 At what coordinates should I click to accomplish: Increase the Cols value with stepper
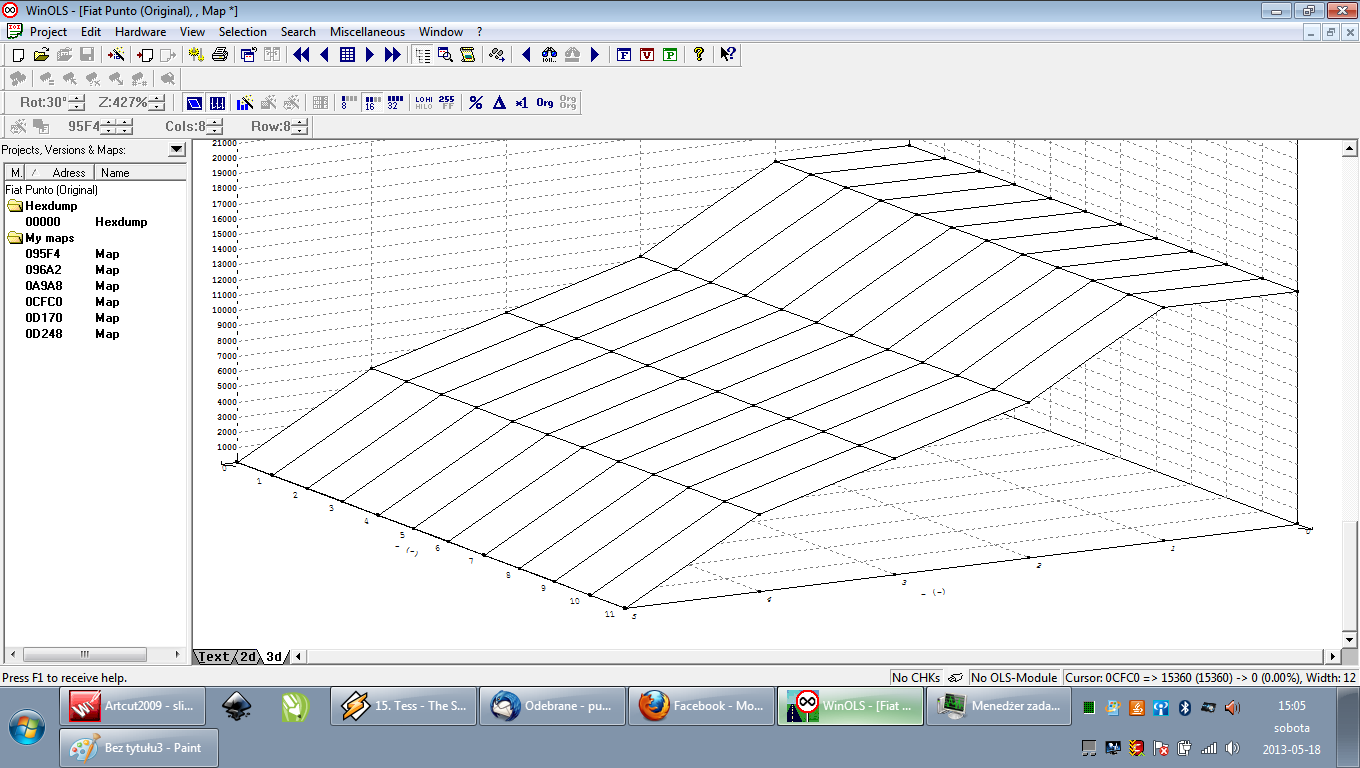(x=215, y=122)
